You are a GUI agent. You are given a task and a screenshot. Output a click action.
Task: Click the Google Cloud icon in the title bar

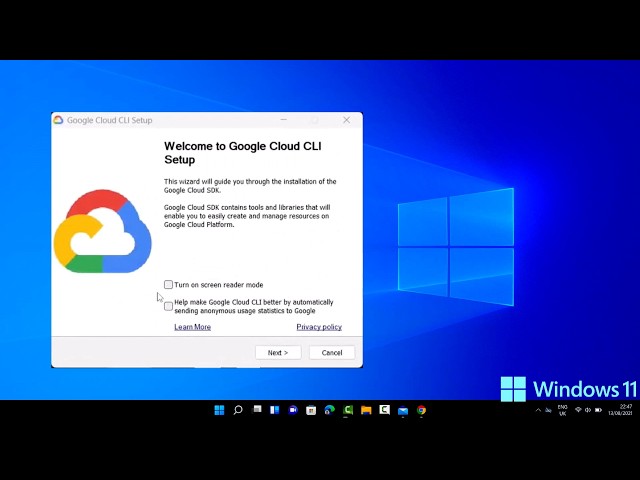click(58, 120)
